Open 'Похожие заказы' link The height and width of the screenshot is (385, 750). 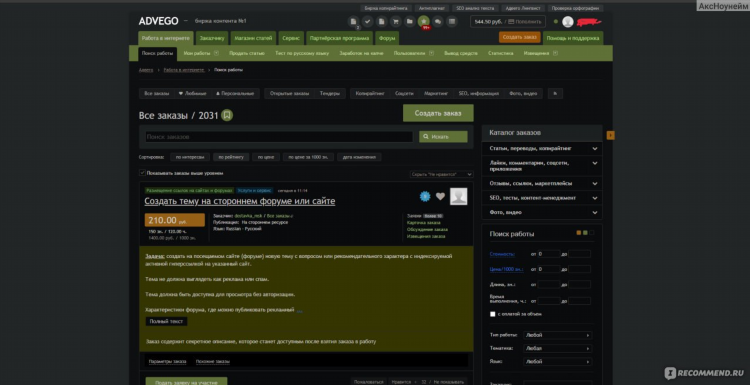[213, 362]
